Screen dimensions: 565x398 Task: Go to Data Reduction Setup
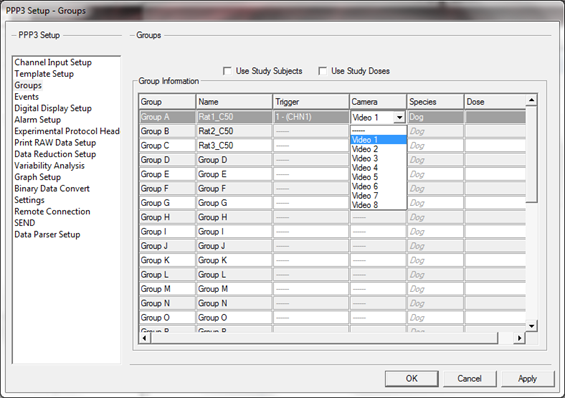pyautogui.click(x=55, y=154)
